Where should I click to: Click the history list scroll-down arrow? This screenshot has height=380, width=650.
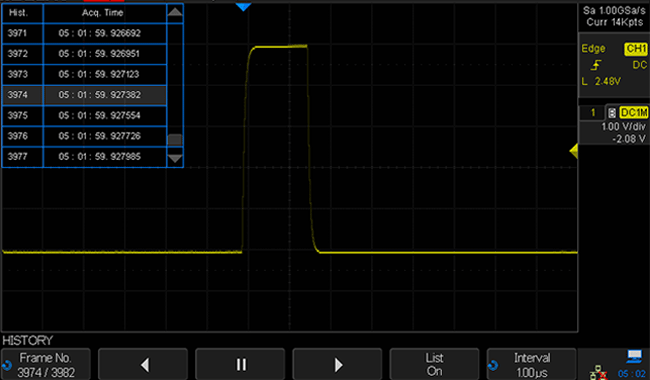click(175, 159)
